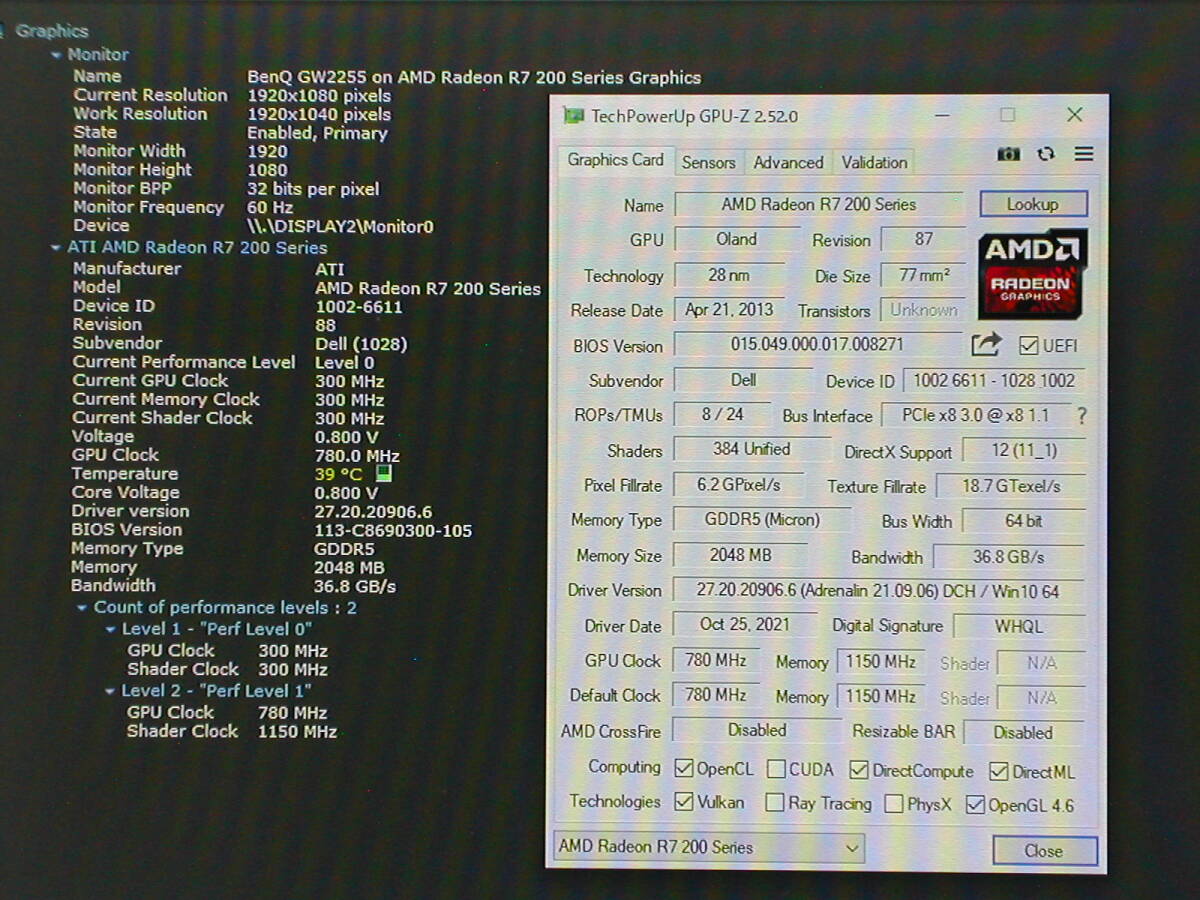This screenshot has width=1200, height=900.
Task: Click the Driver Version field in GPU-Z
Action: [877, 591]
